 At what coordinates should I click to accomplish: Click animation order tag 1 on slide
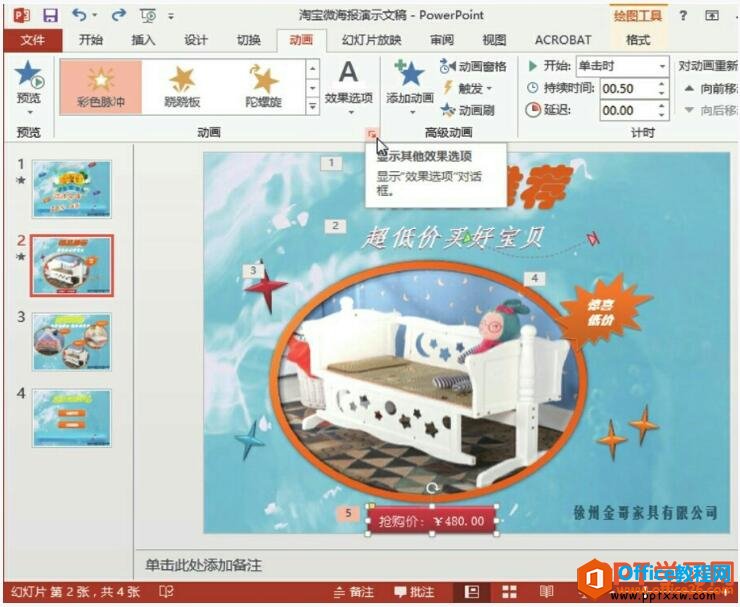coord(331,163)
